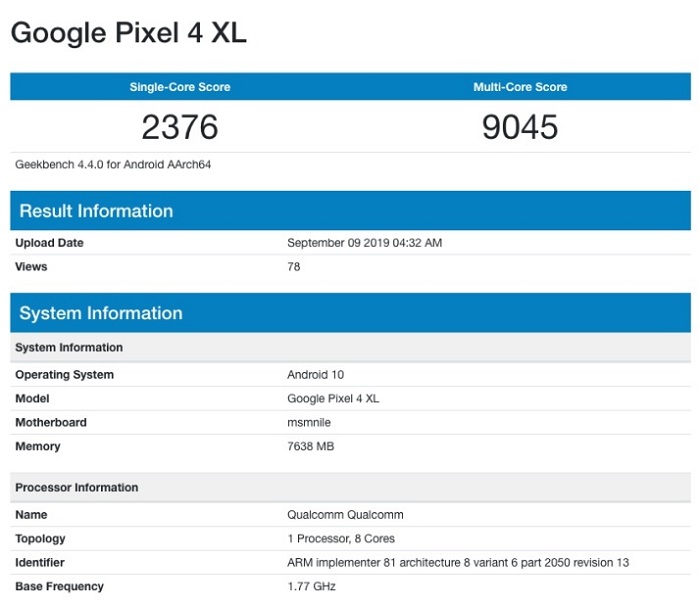This screenshot has height=606, width=700.
Task: Select the views count 78
Action: pyautogui.click(x=294, y=267)
